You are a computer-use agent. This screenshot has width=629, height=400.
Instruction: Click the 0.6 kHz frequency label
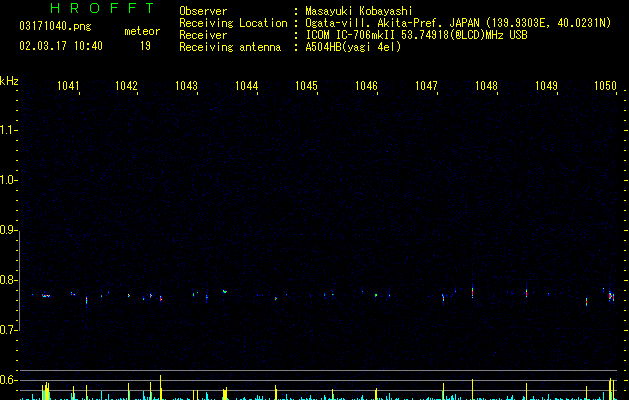tap(8, 380)
